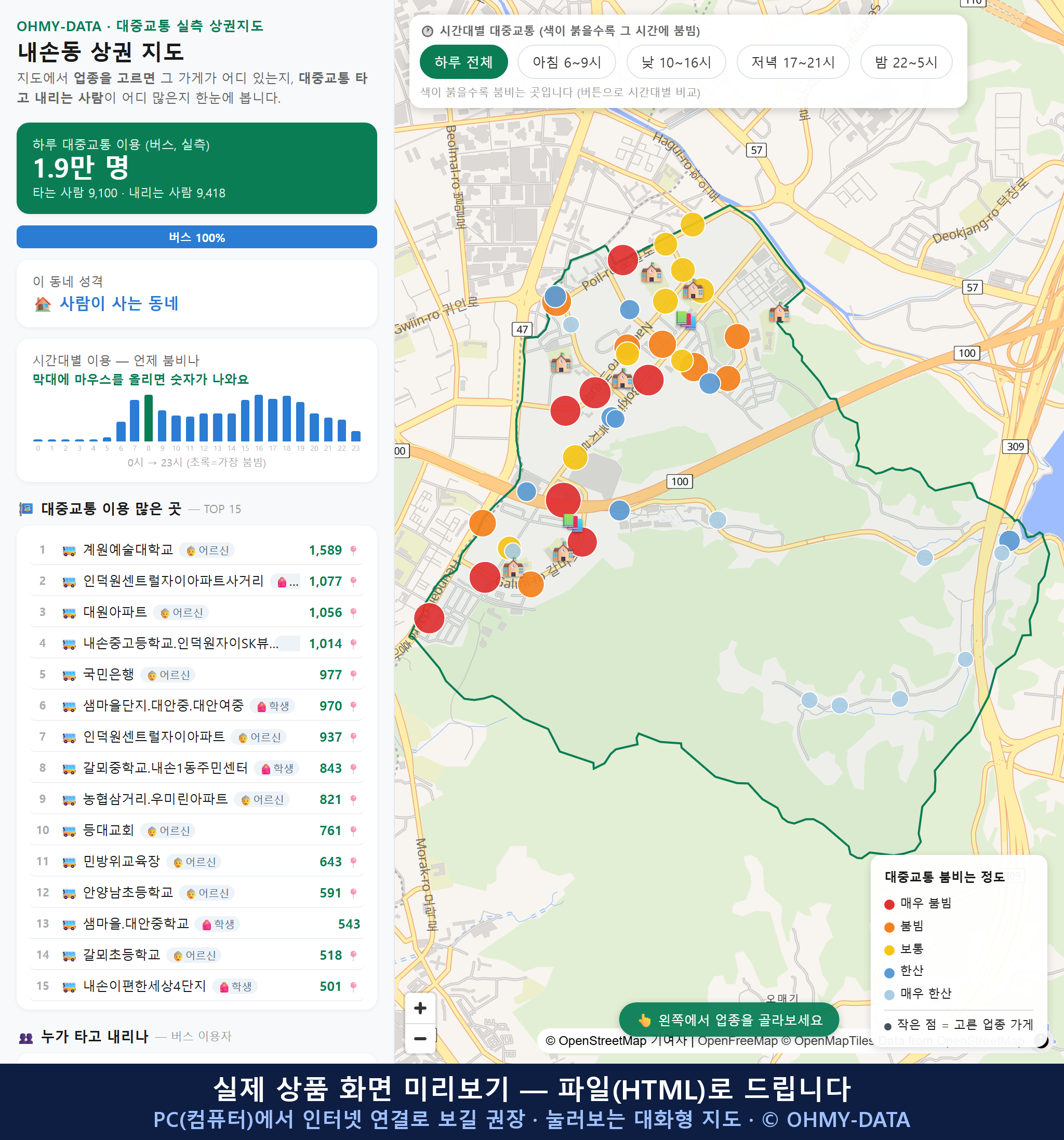This screenshot has width=1064, height=1140.
Task: Click the pin icon in 대원아파트 row
Action: 353,612
